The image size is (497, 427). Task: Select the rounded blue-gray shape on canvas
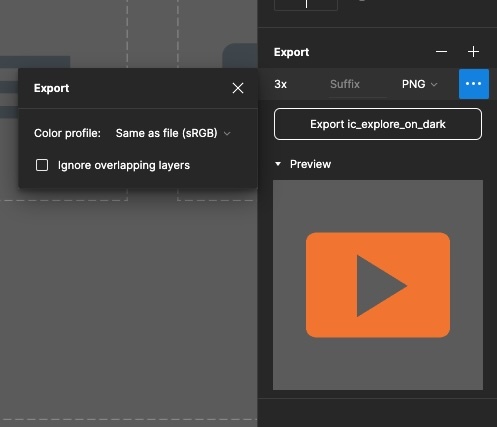click(240, 56)
